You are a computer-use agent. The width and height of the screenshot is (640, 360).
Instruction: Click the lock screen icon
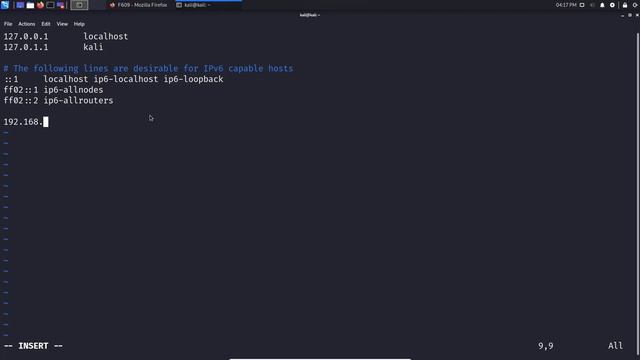coord(625,5)
